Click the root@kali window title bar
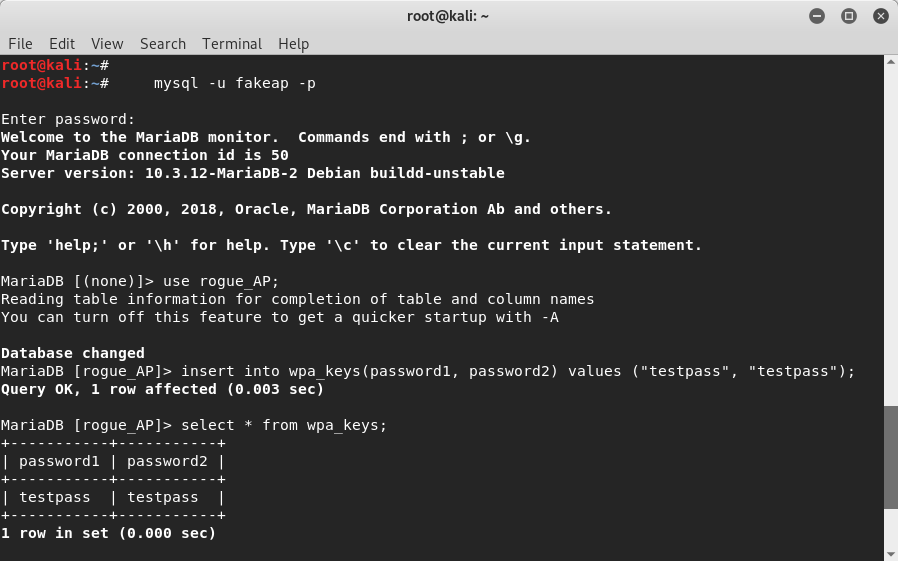Screen dimensions: 898x561 click(448, 16)
